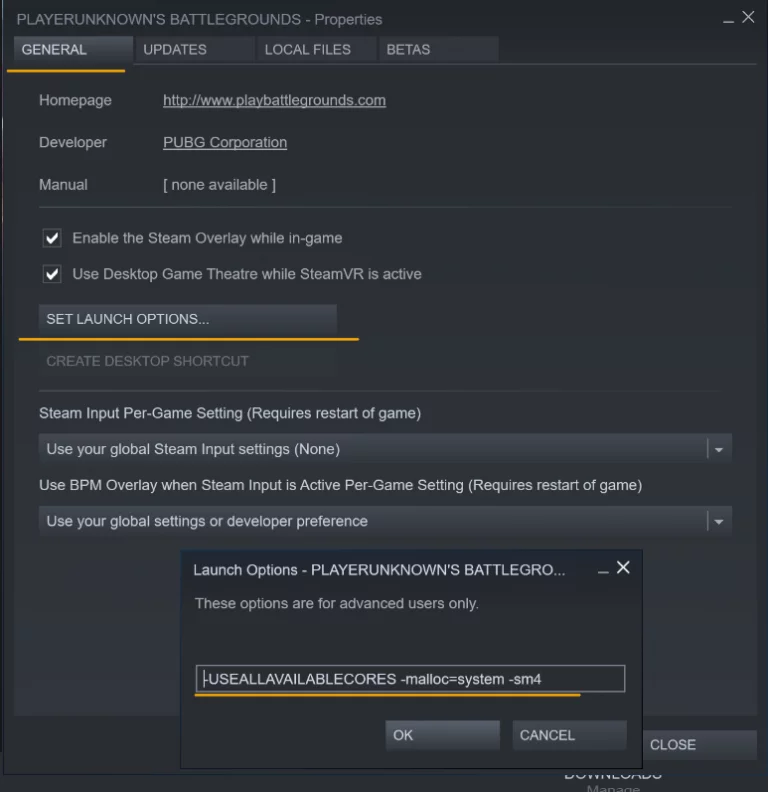Viewport: 768px width, 792px height.
Task: Click into the launch options text field
Action: 410,679
